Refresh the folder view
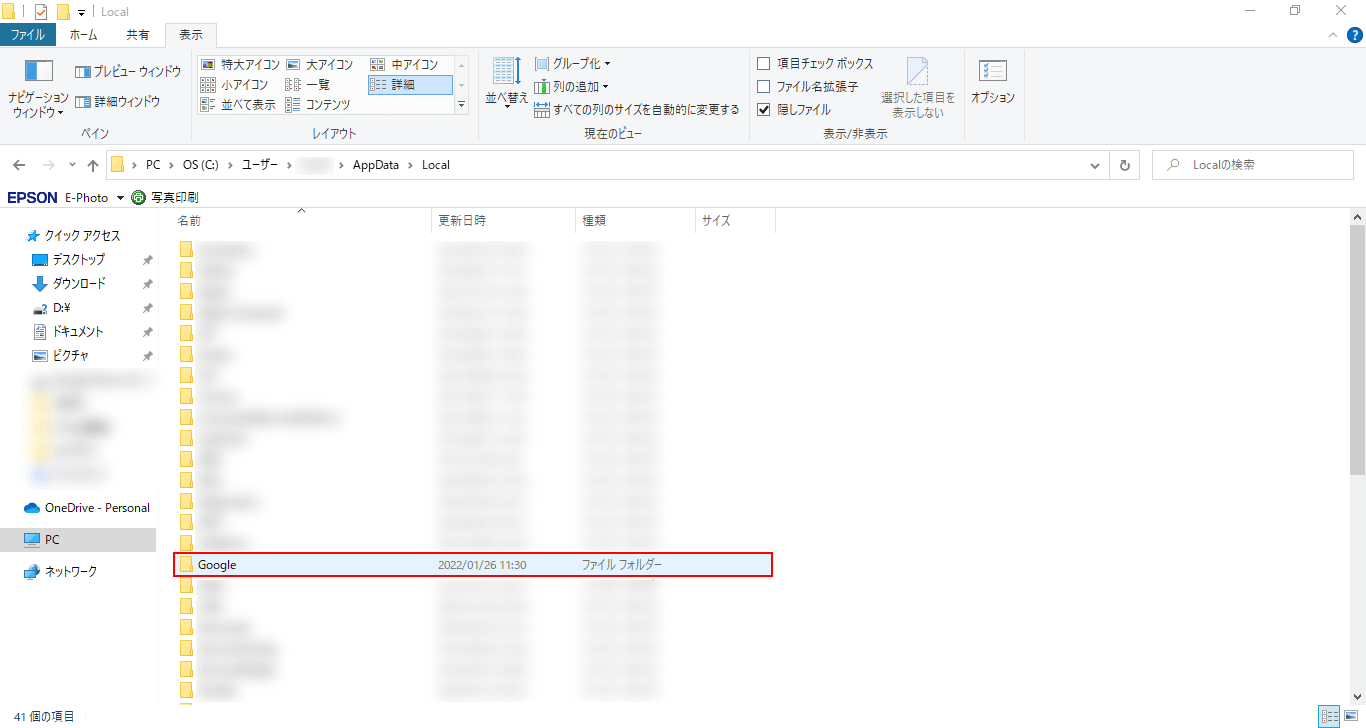The image size is (1366, 728). pos(1125,165)
